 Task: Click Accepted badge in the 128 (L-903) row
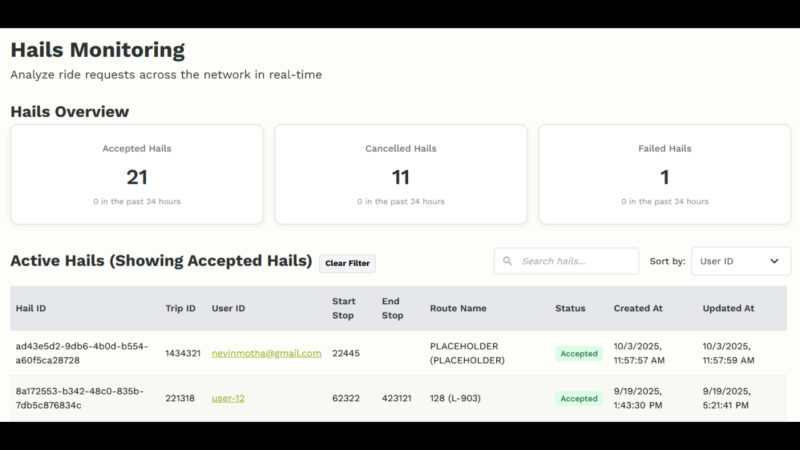(x=579, y=398)
